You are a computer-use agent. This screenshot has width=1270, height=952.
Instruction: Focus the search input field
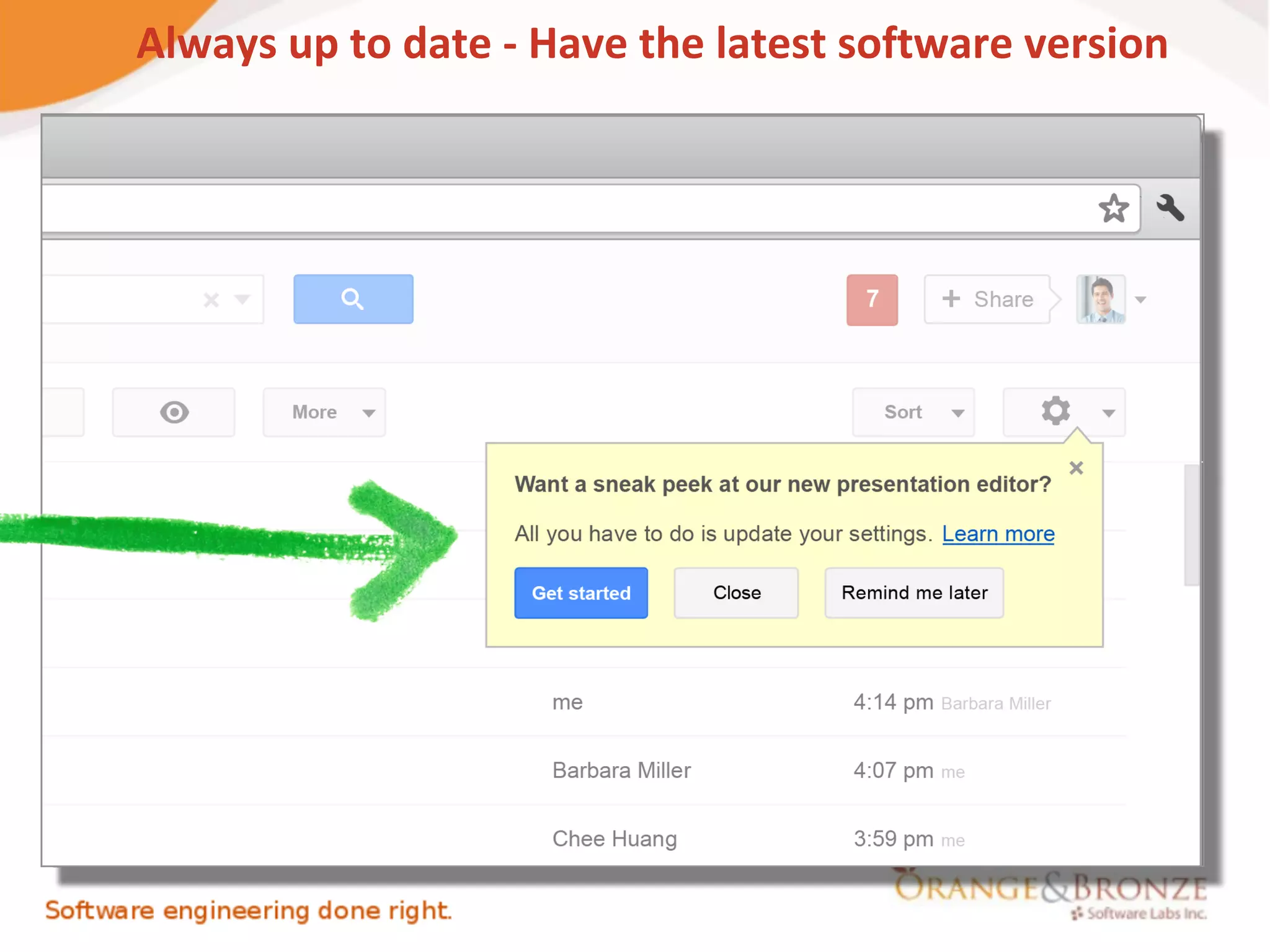[x=153, y=299]
